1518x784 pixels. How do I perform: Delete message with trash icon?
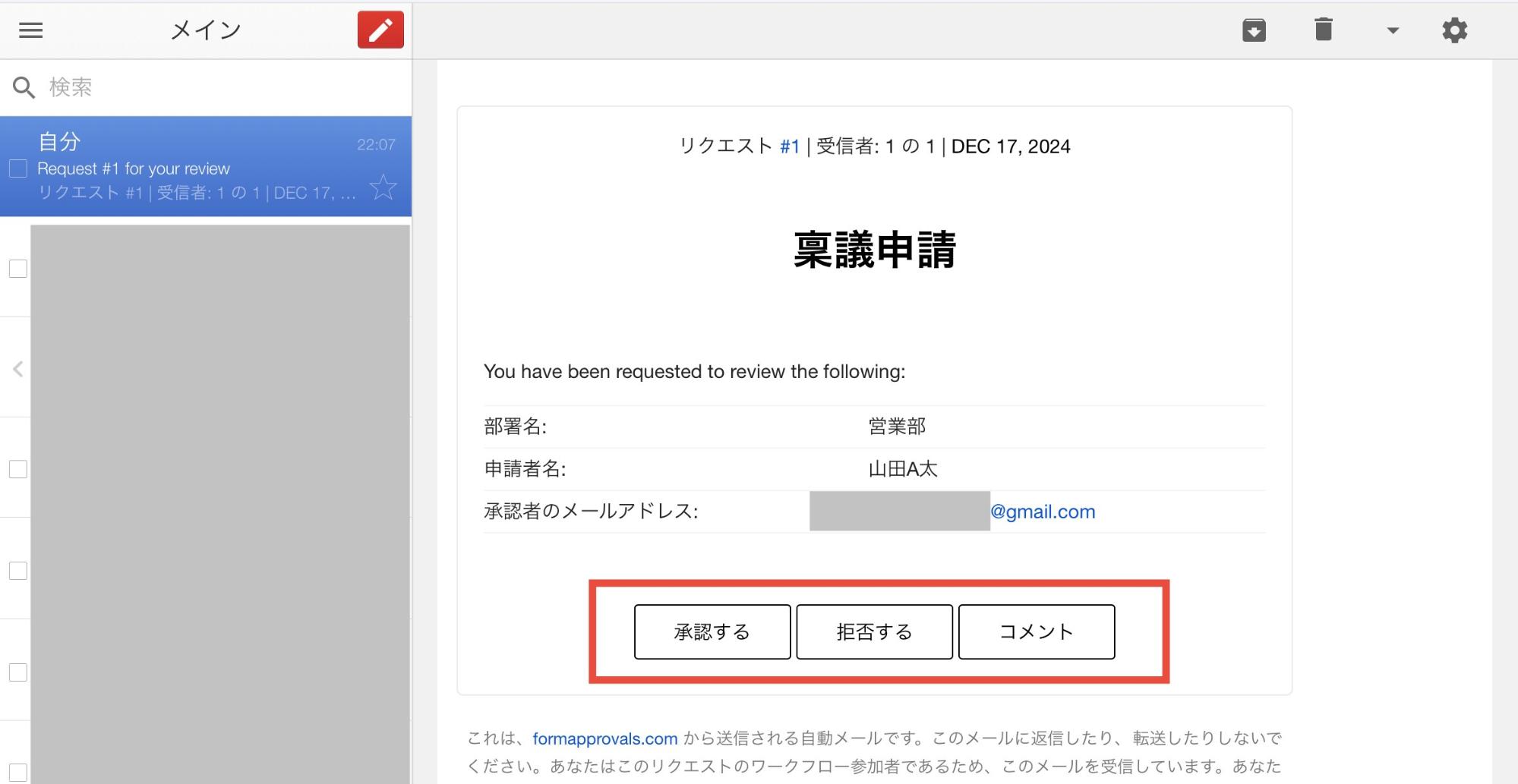[1324, 30]
